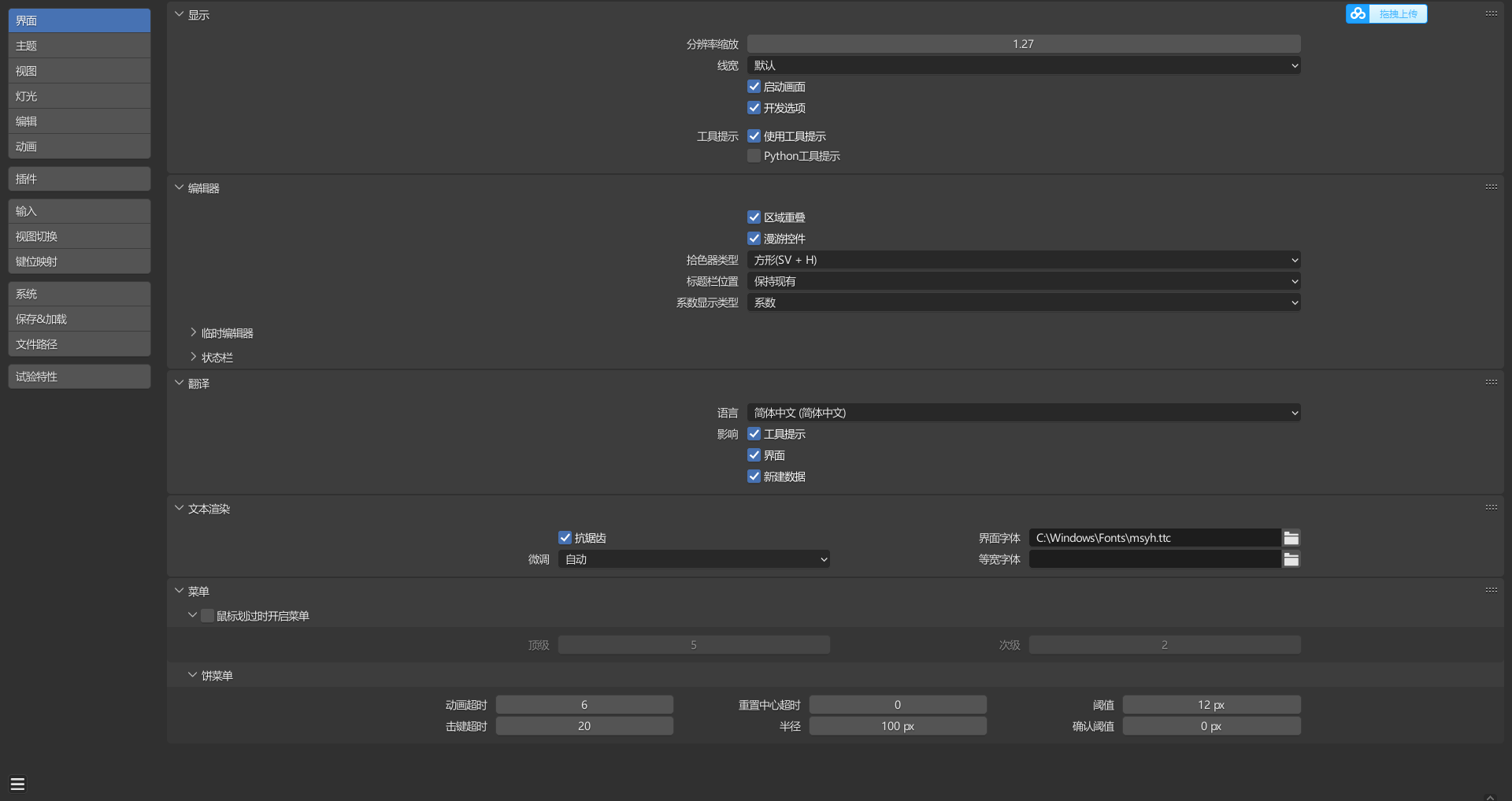Collapse the 文本渲染 panel
1512x801 pixels.
[180, 509]
